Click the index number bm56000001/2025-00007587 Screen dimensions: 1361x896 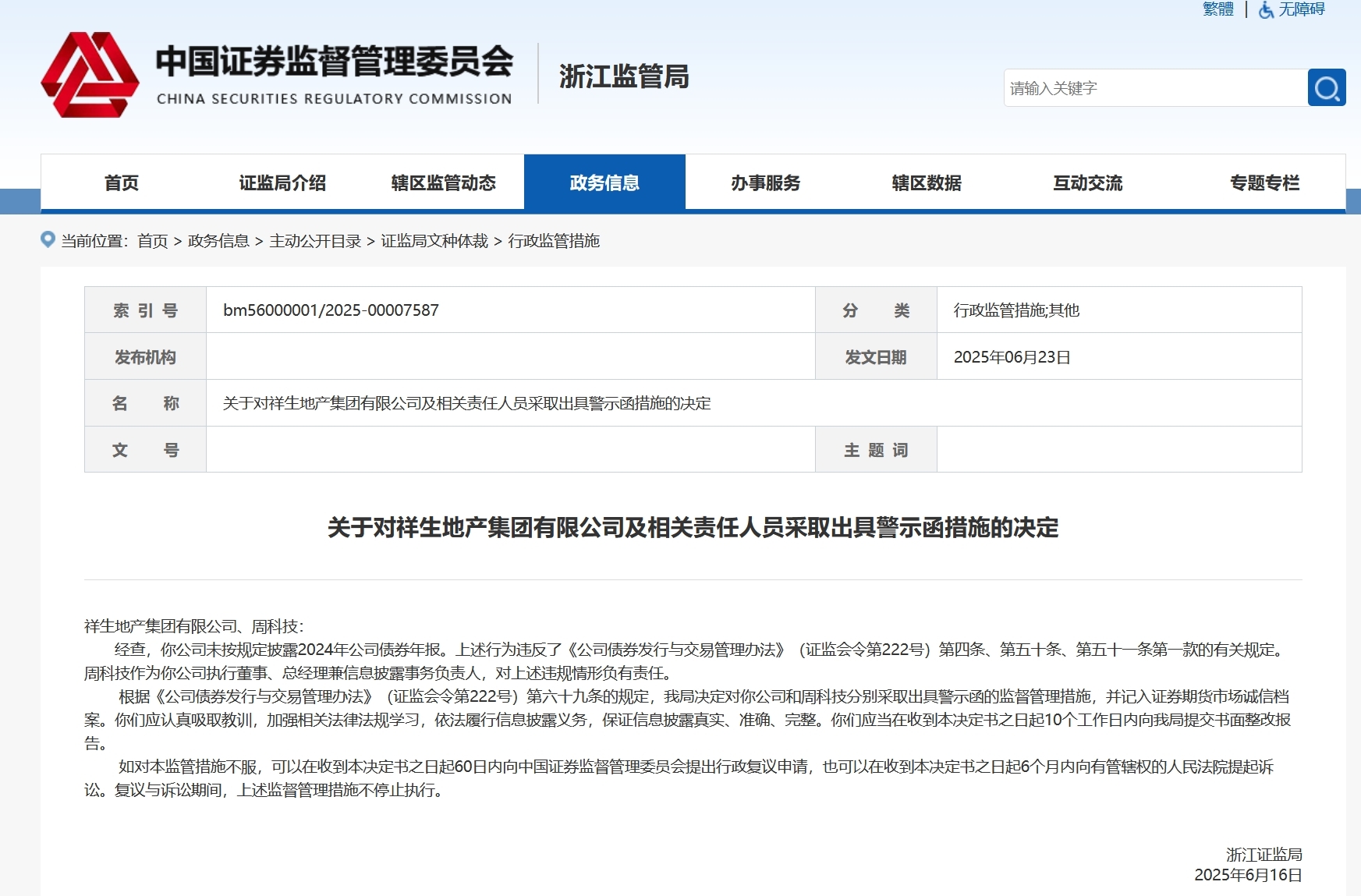point(331,310)
